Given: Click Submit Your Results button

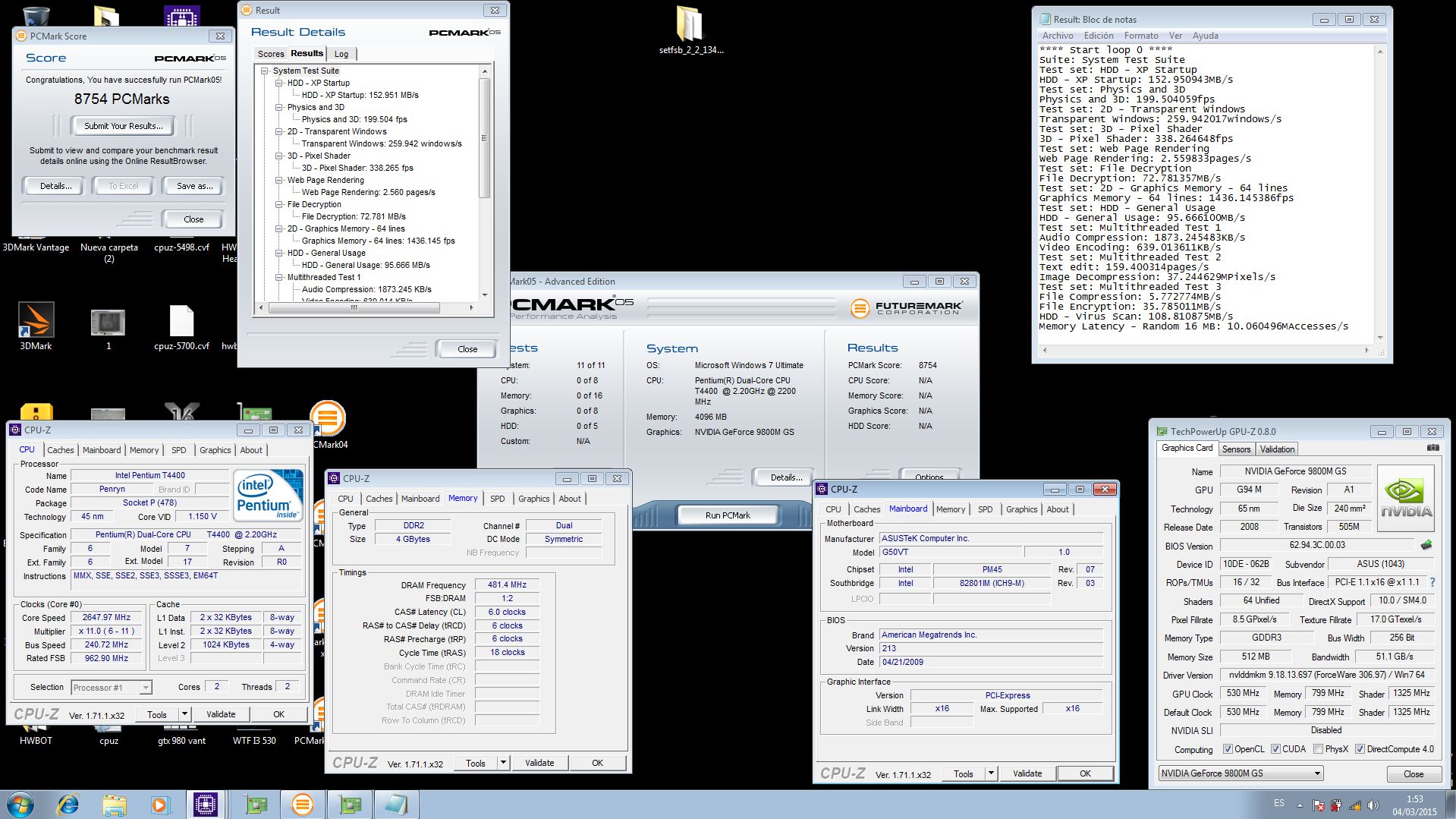Looking at the screenshot, I should click(x=123, y=126).
